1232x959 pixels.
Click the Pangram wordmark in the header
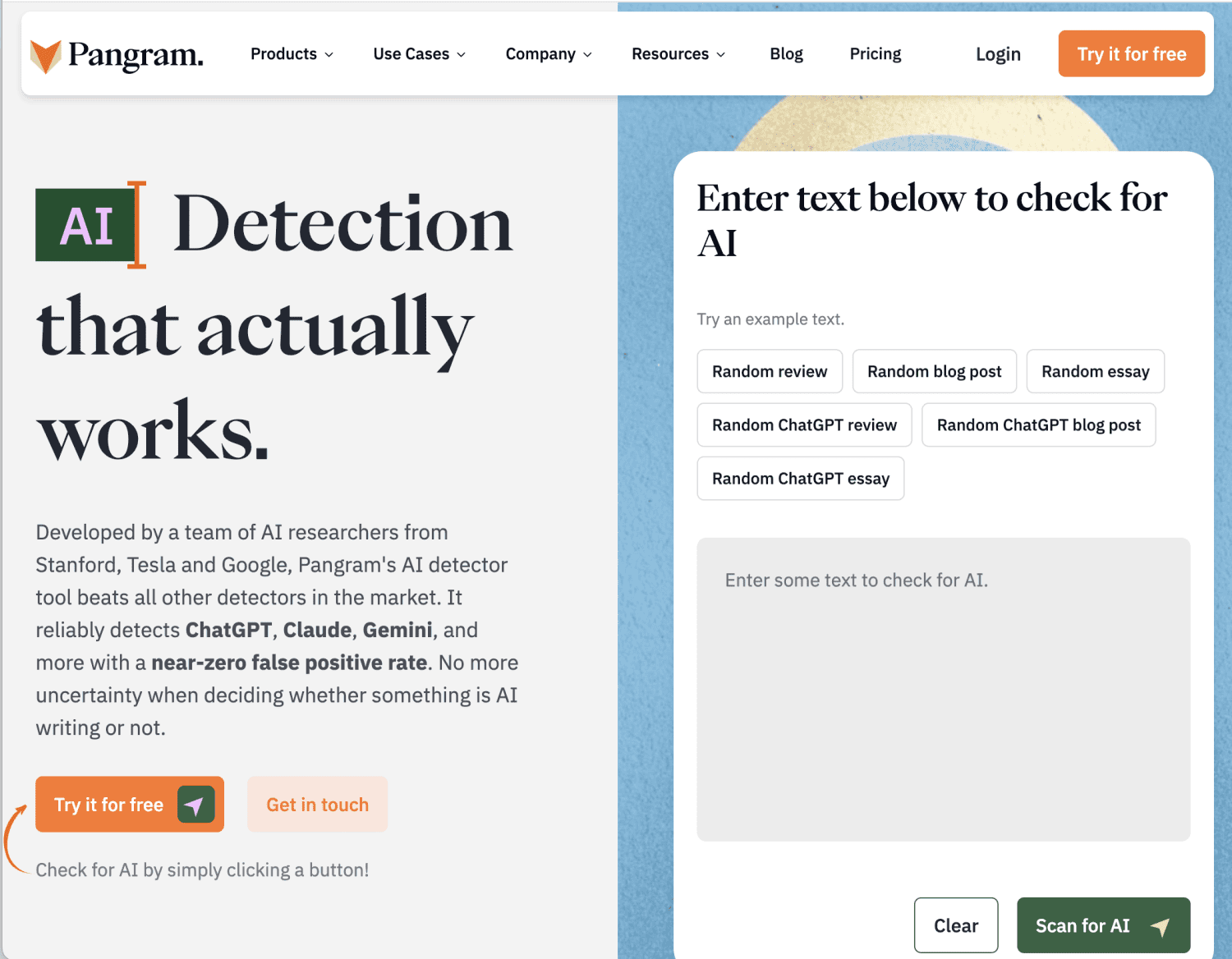click(x=136, y=56)
